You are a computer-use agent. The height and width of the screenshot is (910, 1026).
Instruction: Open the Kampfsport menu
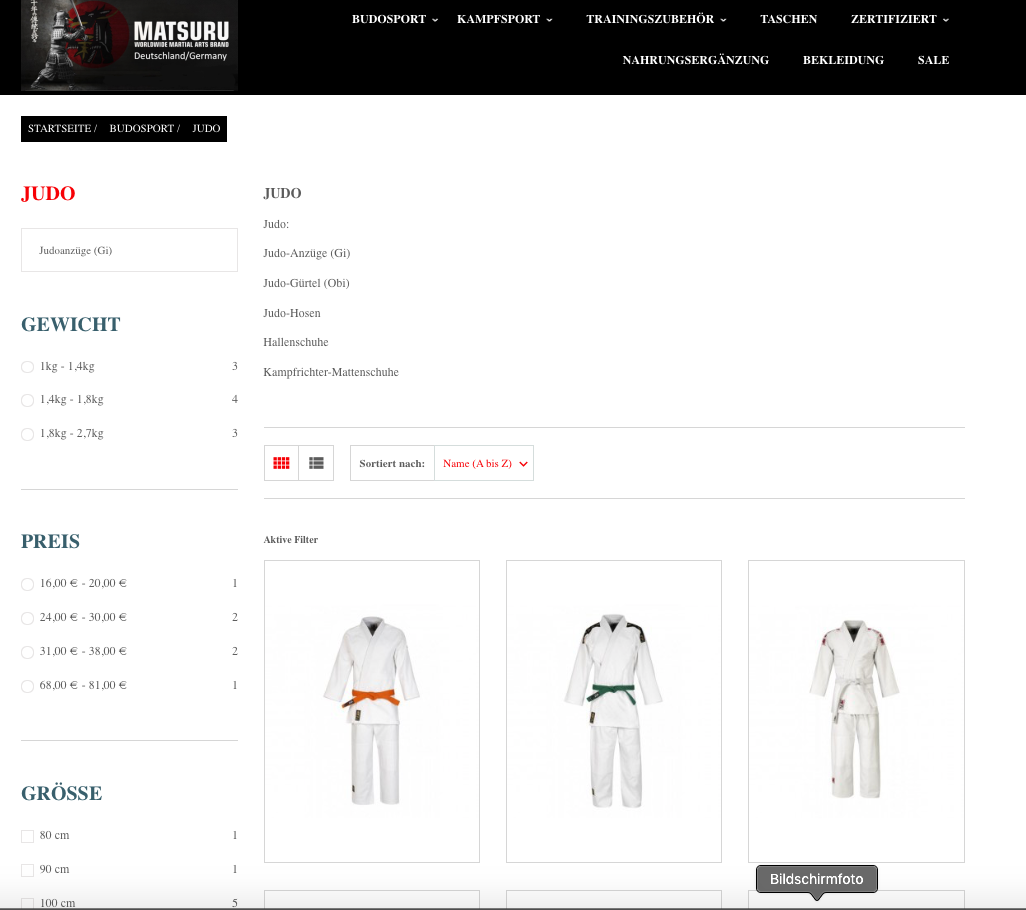(x=498, y=19)
